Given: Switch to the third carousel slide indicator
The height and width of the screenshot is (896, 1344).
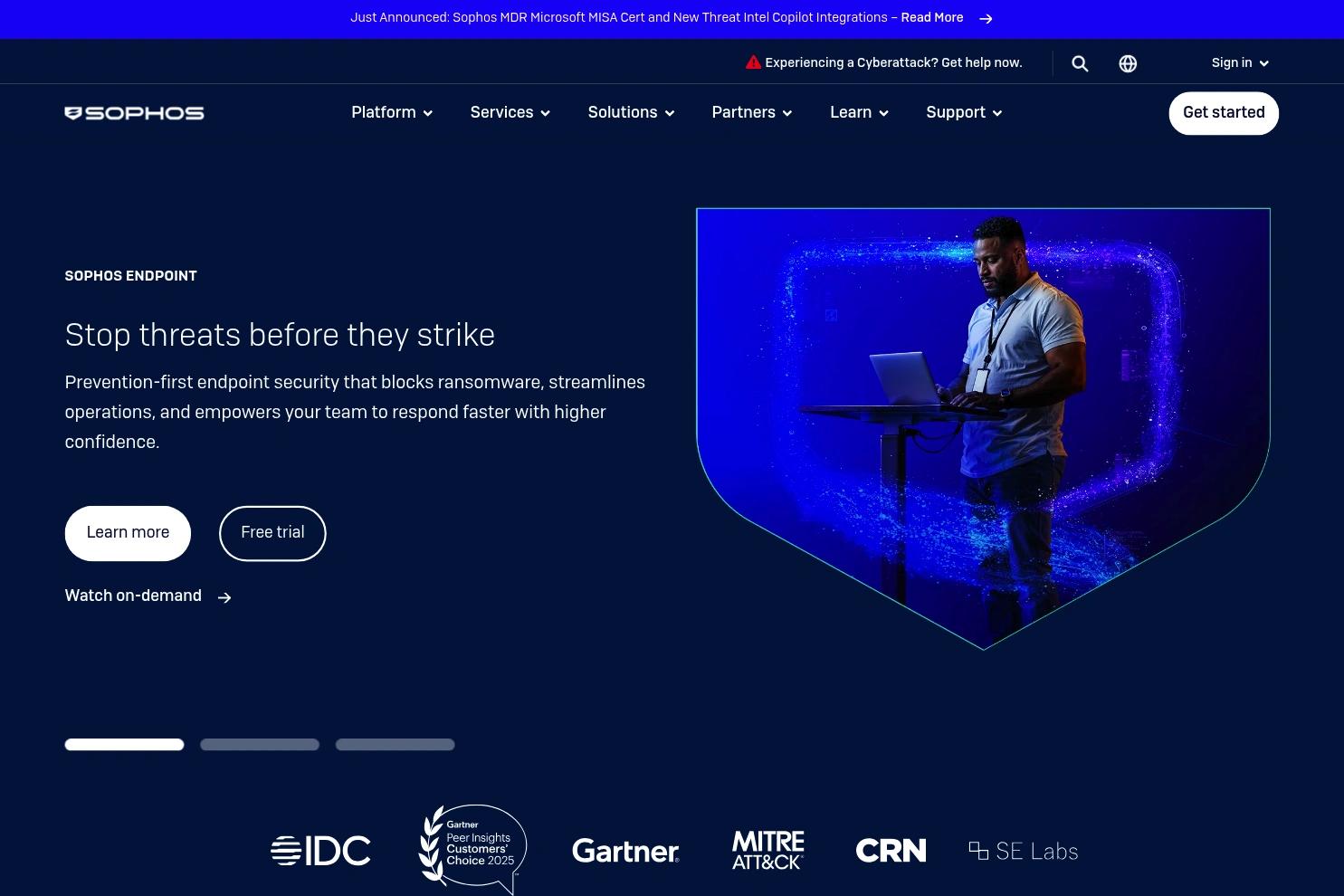Looking at the screenshot, I should 396,745.
